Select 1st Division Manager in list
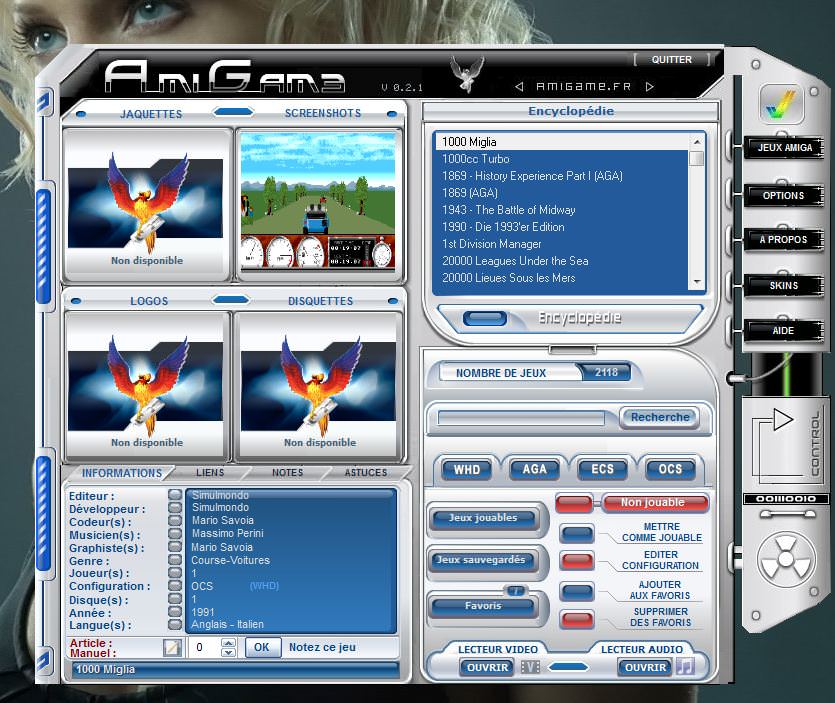 pyautogui.click(x=562, y=244)
